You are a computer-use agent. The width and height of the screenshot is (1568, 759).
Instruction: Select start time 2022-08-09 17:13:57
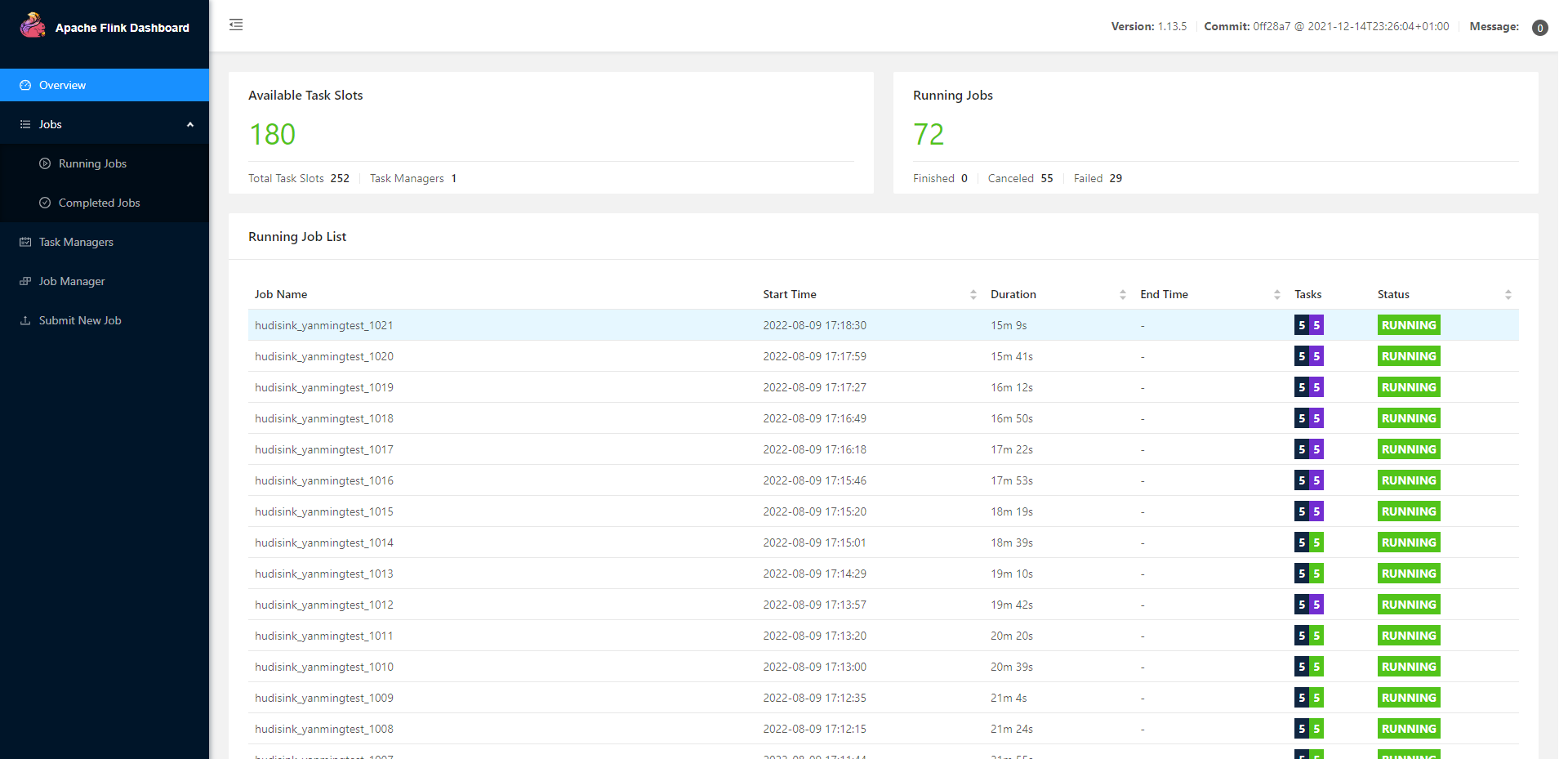[x=814, y=605]
